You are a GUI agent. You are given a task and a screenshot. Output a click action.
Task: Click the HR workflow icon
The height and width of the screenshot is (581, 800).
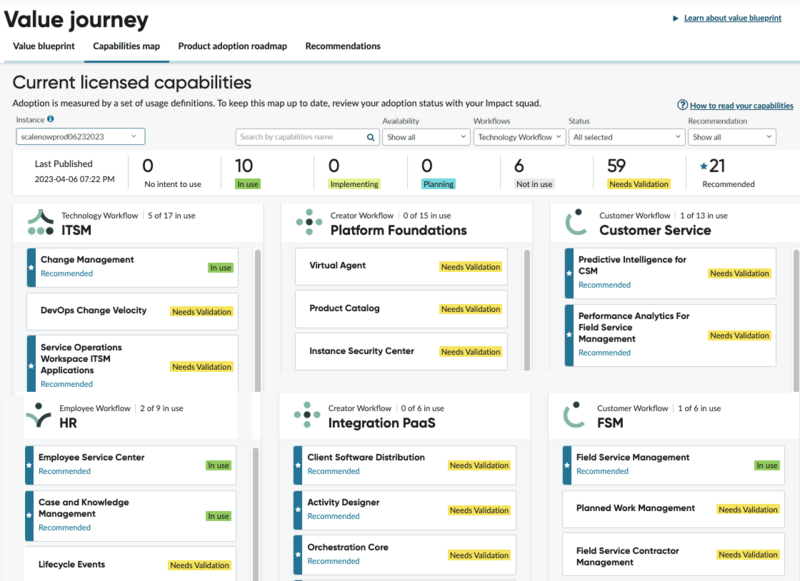(39, 415)
